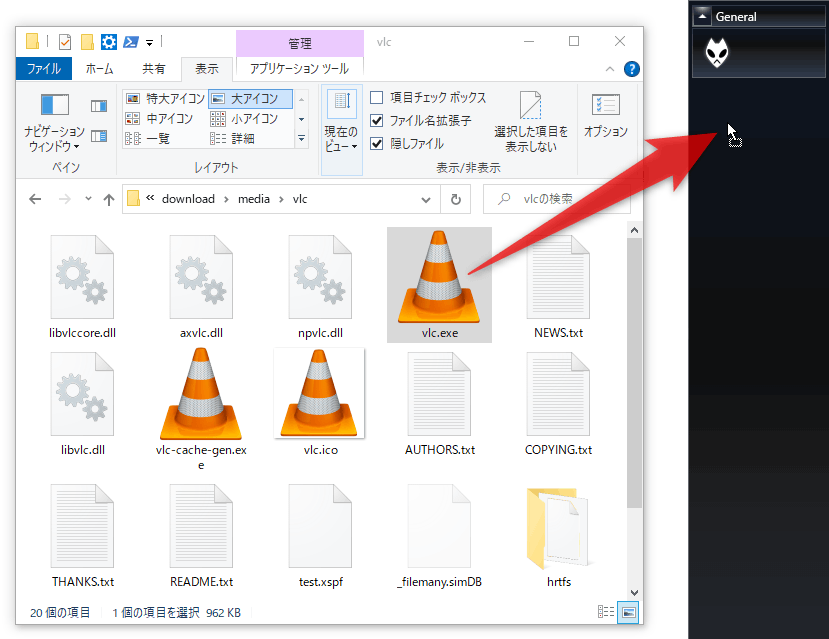Toggle the ファイル名拡張子 checkbox
The image size is (829, 639).
click(x=376, y=121)
